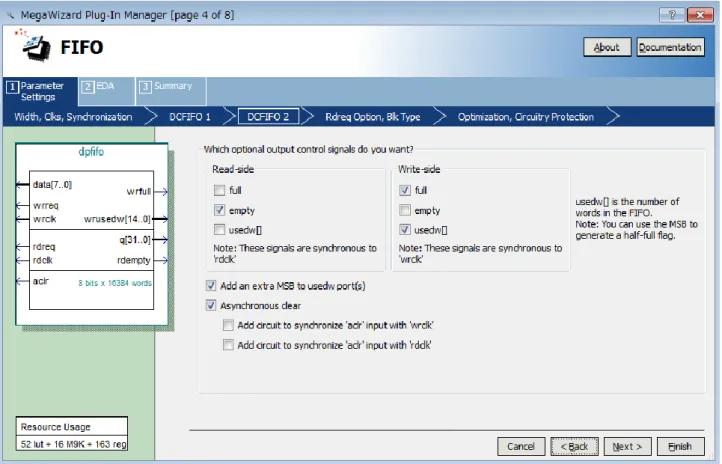The width and height of the screenshot is (722, 464).
Task: Enable synchronize aclr input with wrclk
Action: [228, 325]
